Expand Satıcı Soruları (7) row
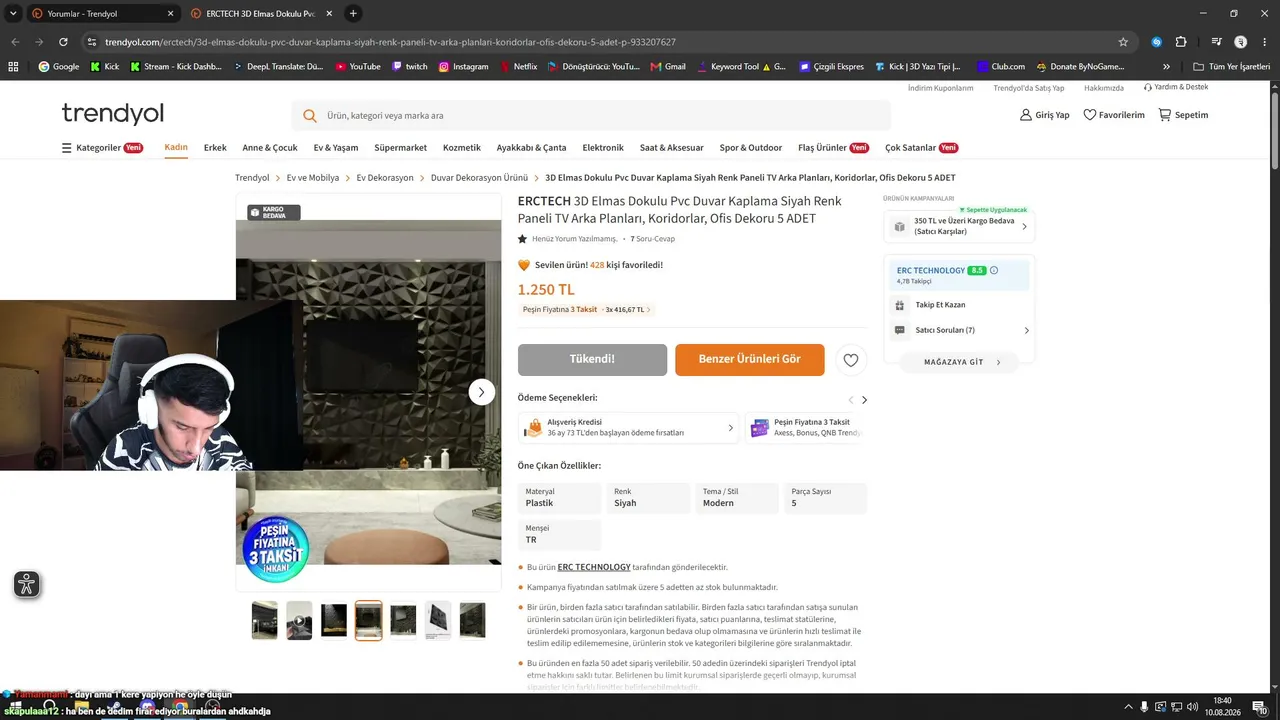 tap(959, 330)
